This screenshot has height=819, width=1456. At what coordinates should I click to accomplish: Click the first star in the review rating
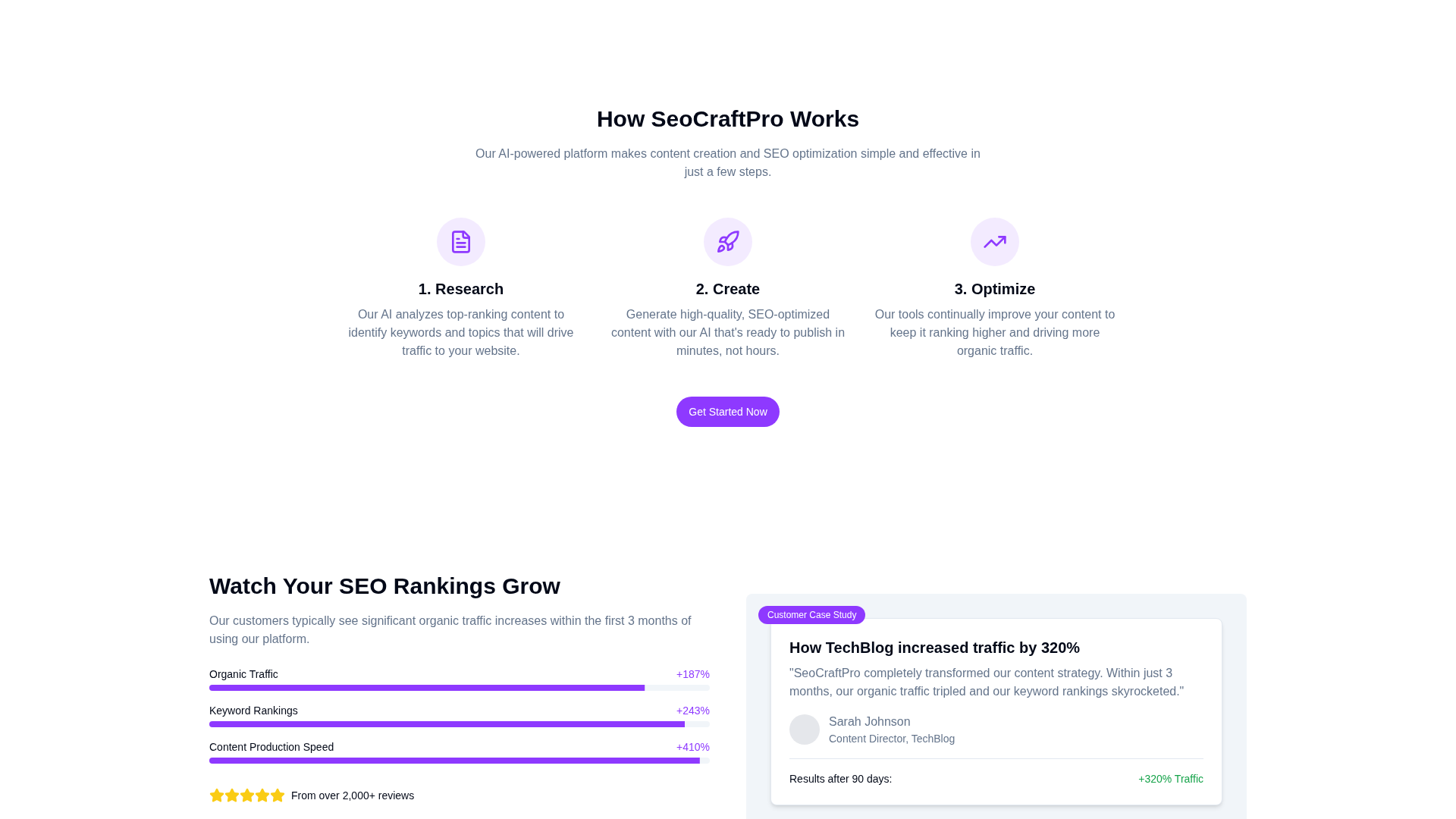coord(216,795)
